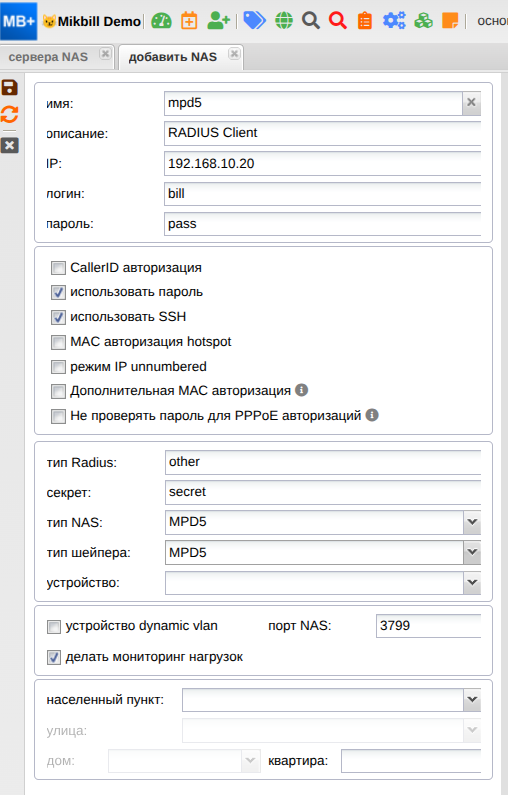This screenshot has height=795, width=508.
Task: Enable CallerID авторизация checkbox
Action: click(x=58, y=268)
